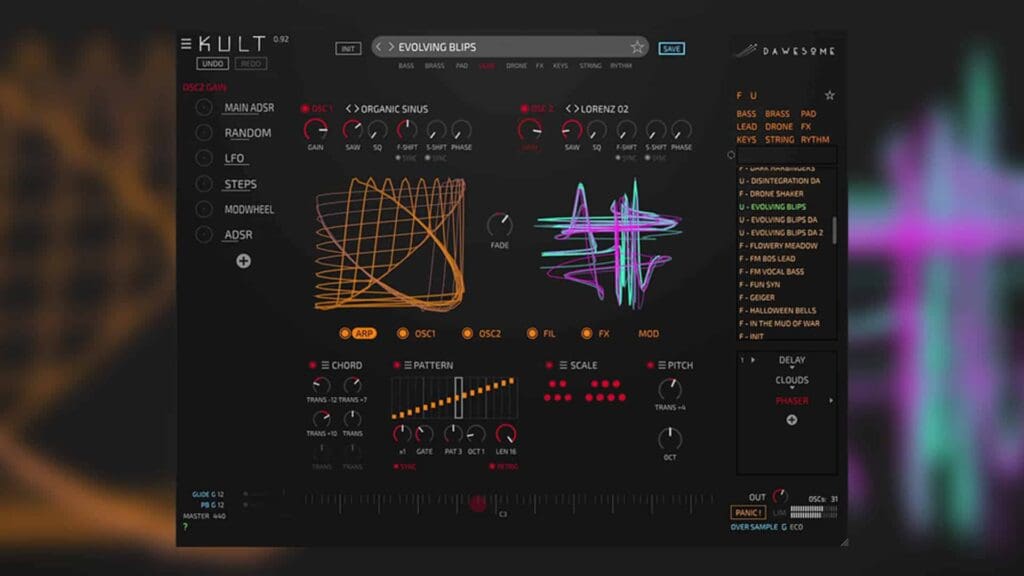Switch to the ARP tab
Screen dimensions: 1024x576
[364, 333]
